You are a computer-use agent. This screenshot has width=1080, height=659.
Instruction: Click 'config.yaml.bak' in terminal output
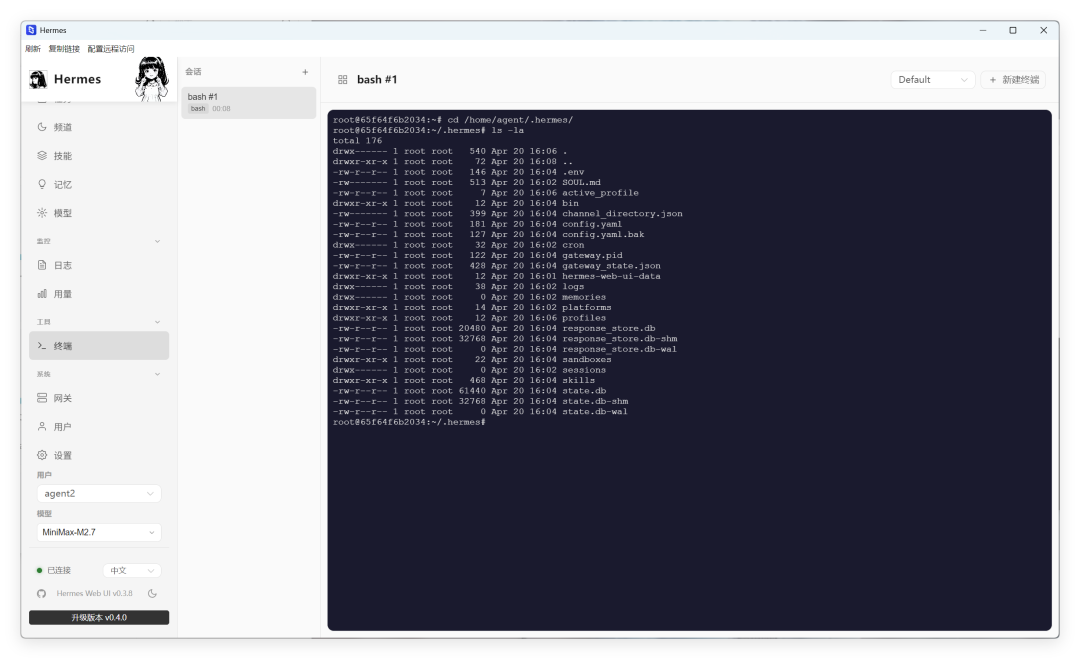click(x=603, y=235)
